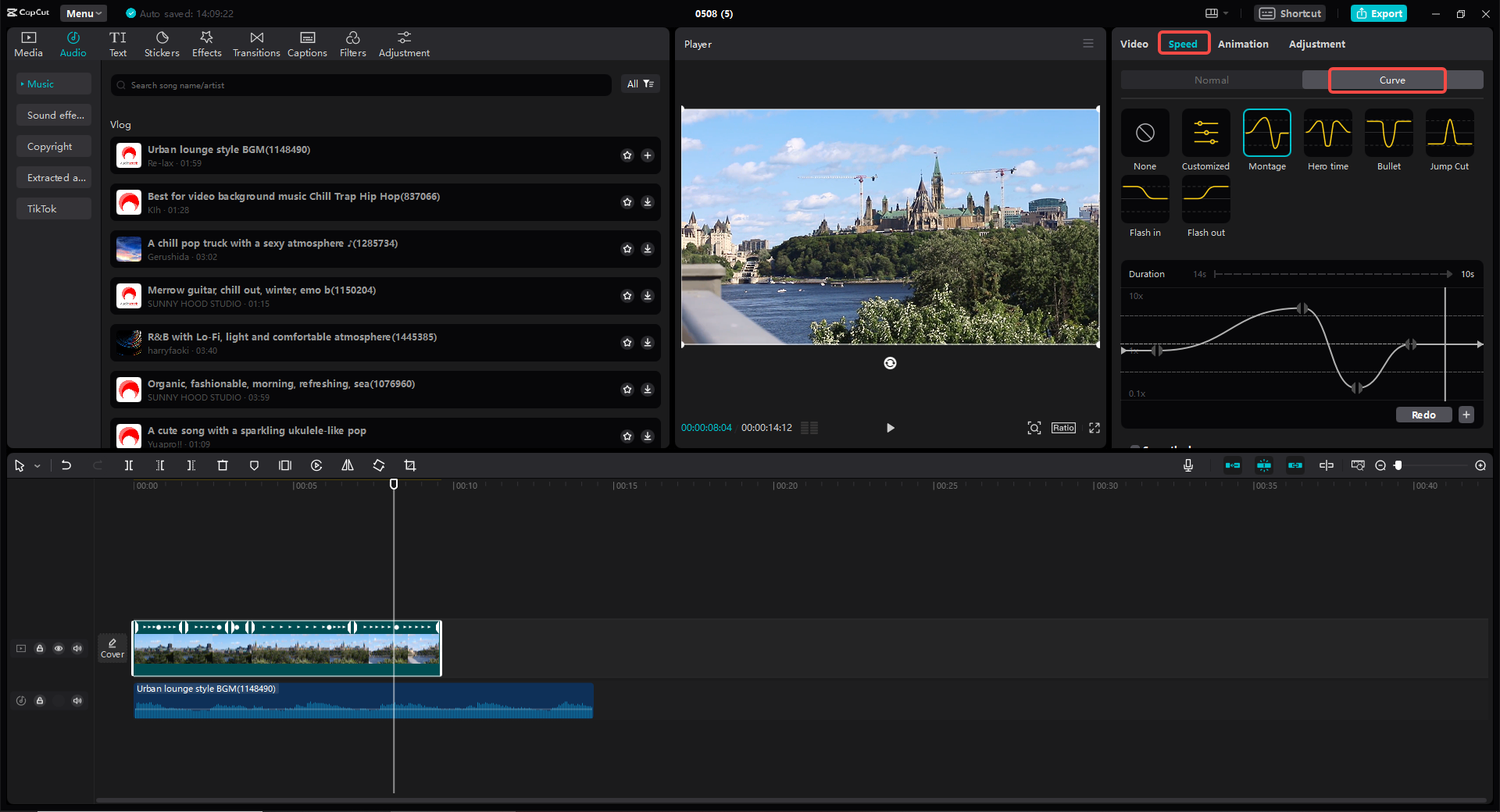Open the Transitions panel

click(x=256, y=44)
